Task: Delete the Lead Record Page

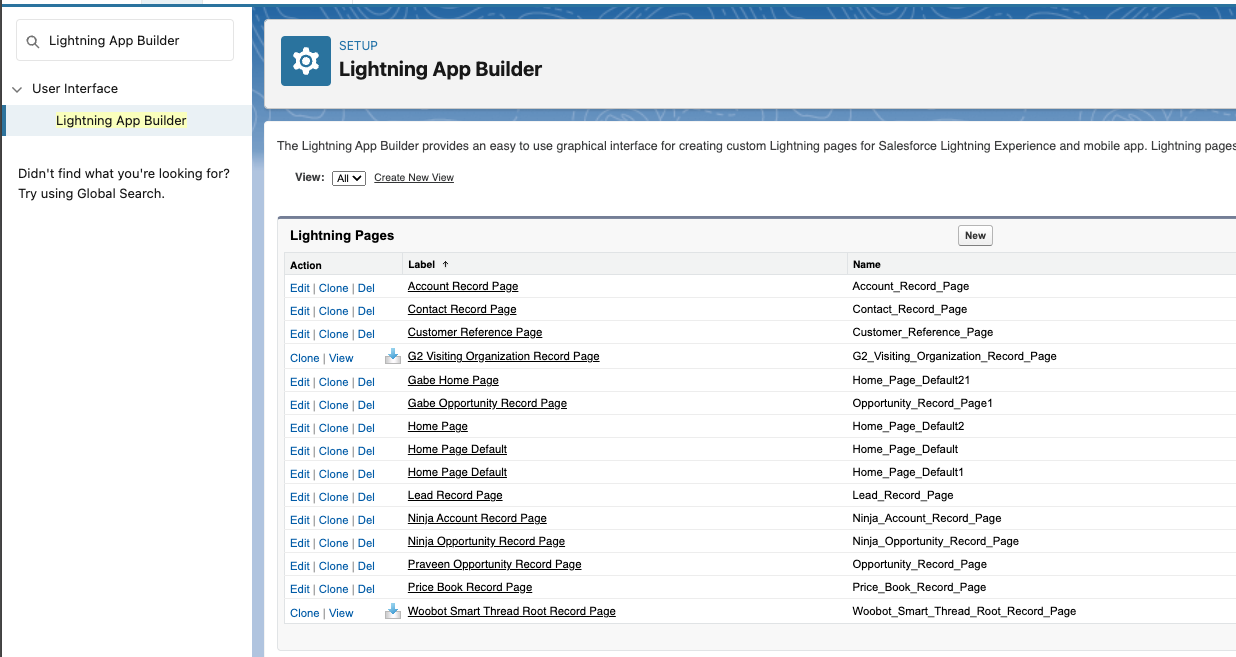Action: (366, 496)
